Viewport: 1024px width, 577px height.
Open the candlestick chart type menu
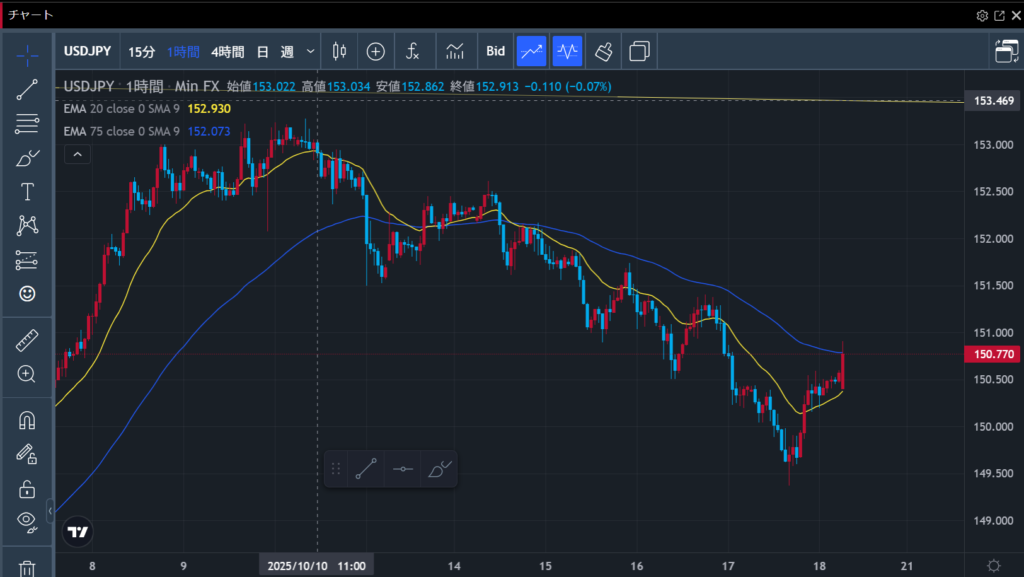(339, 51)
